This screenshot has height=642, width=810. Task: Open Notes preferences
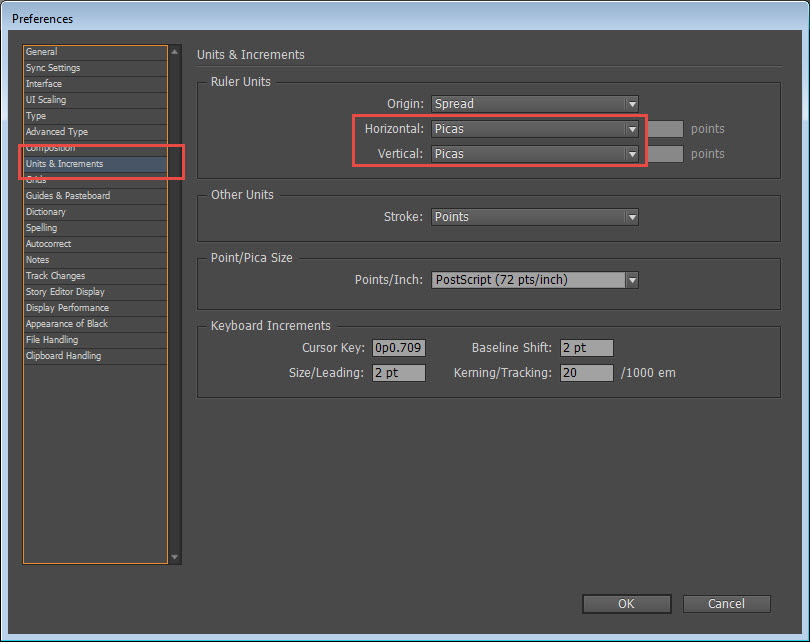click(x=95, y=260)
